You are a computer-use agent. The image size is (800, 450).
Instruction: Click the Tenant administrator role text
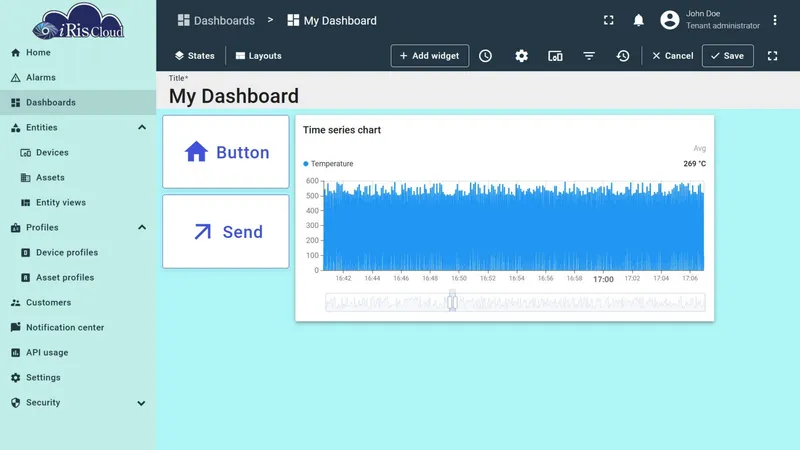pyautogui.click(x=722, y=26)
